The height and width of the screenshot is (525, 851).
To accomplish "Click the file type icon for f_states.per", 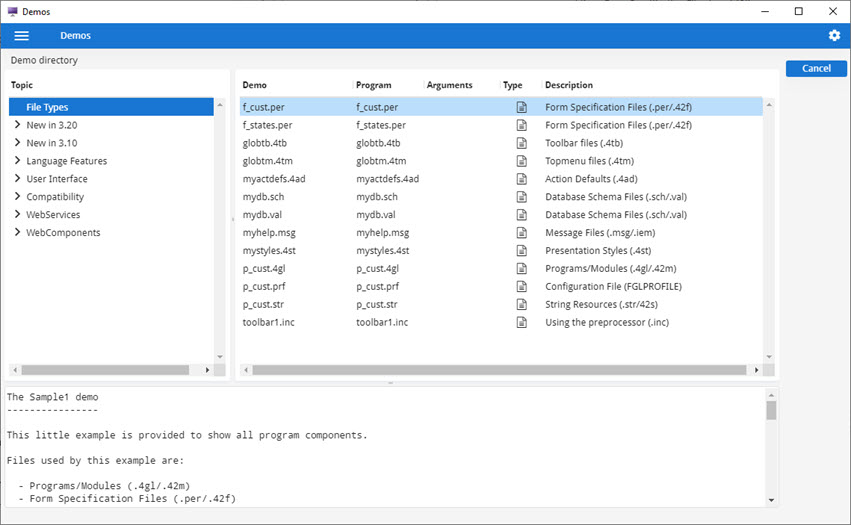I will pos(522,125).
